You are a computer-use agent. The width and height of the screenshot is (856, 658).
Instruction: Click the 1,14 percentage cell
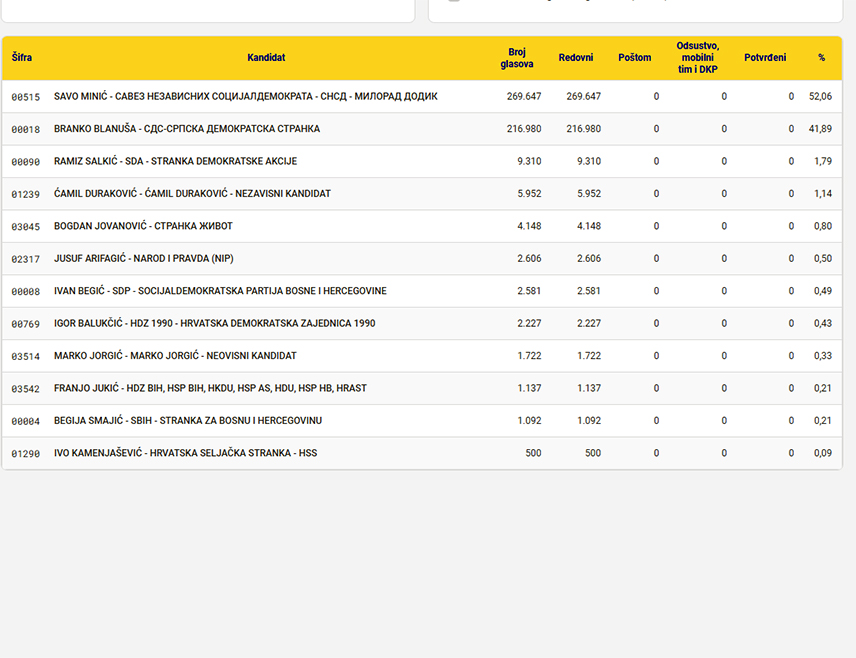823,193
